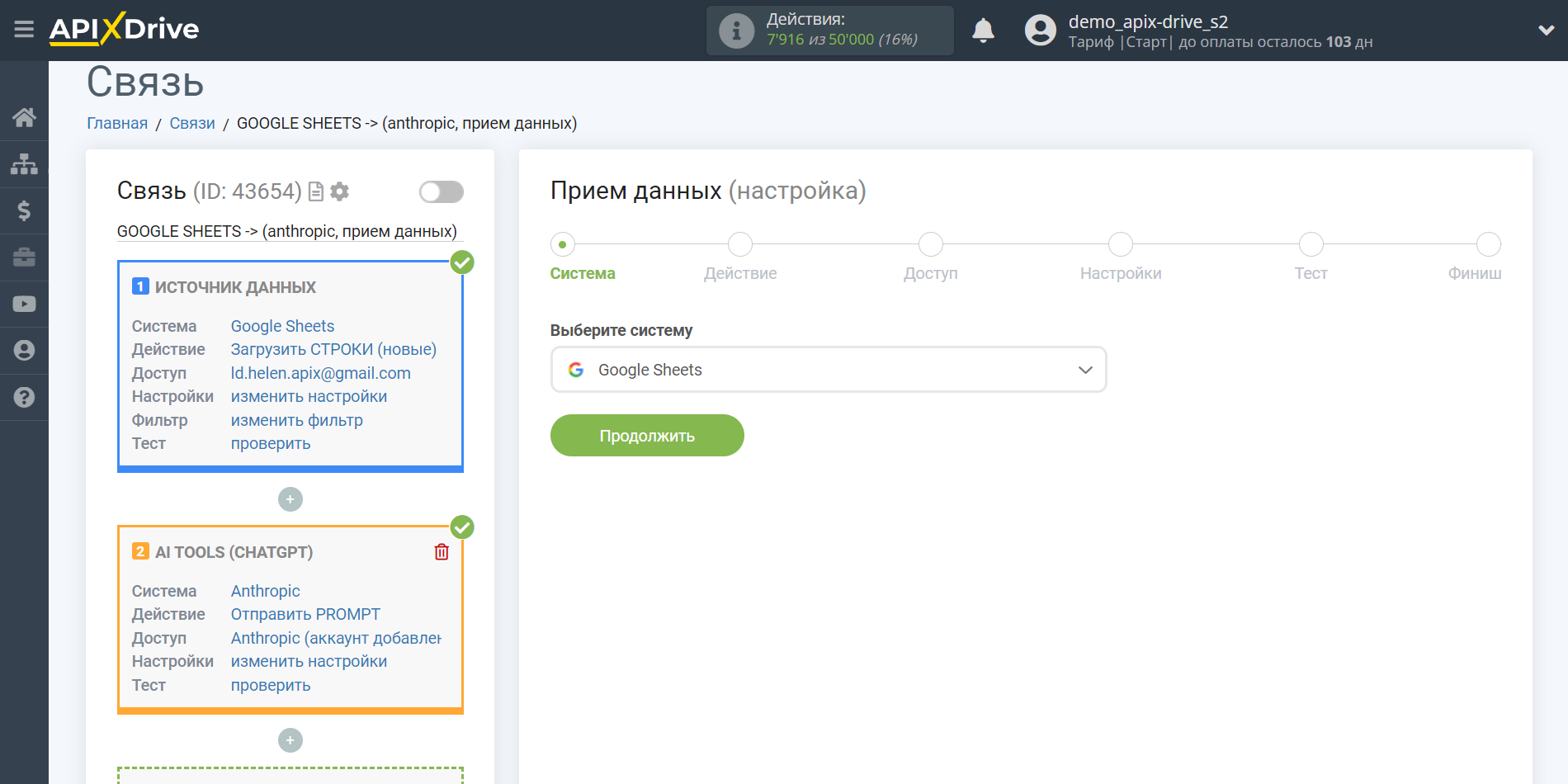Click the Google G logo in the system selector
Screen dimensions: 1568x784
point(576,370)
